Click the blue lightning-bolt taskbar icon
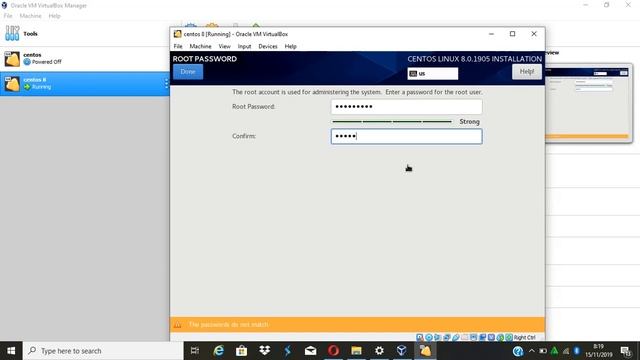Viewport: 640px width, 360px height. click(287, 351)
